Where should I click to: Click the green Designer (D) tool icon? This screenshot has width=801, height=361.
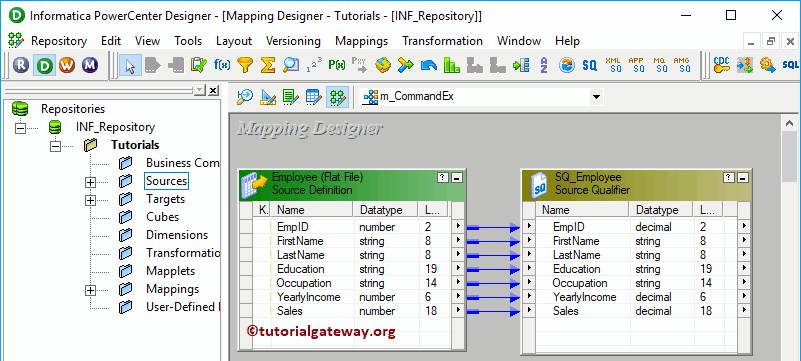tap(44, 65)
